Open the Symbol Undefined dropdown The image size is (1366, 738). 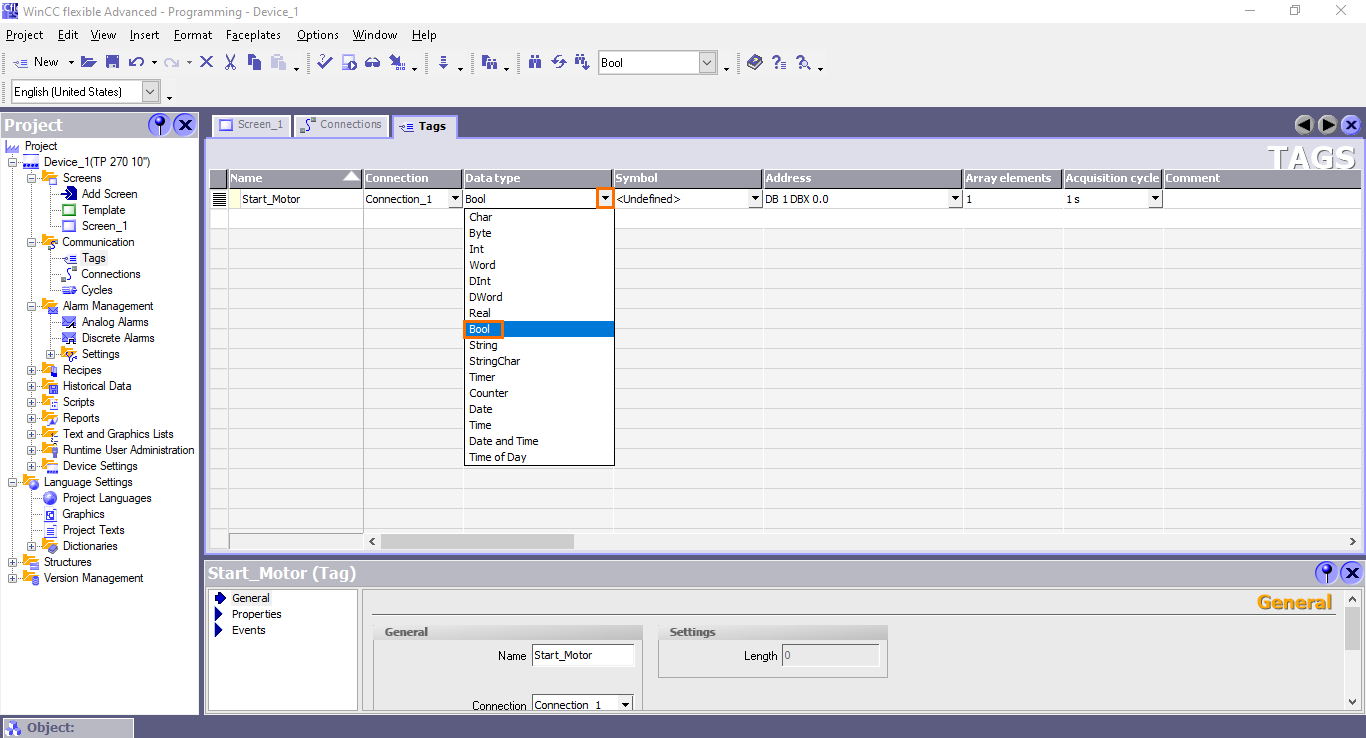755,199
